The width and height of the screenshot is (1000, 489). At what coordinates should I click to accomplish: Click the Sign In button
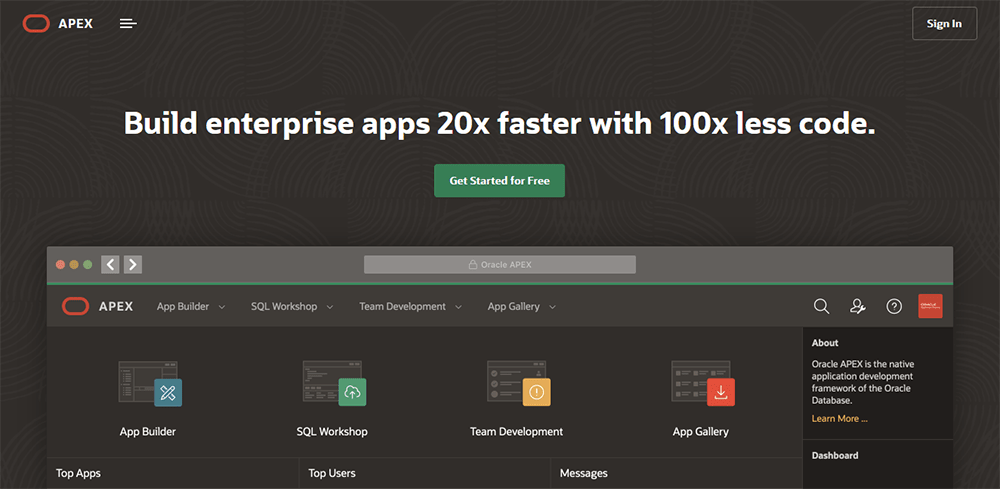click(x=944, y=24)
